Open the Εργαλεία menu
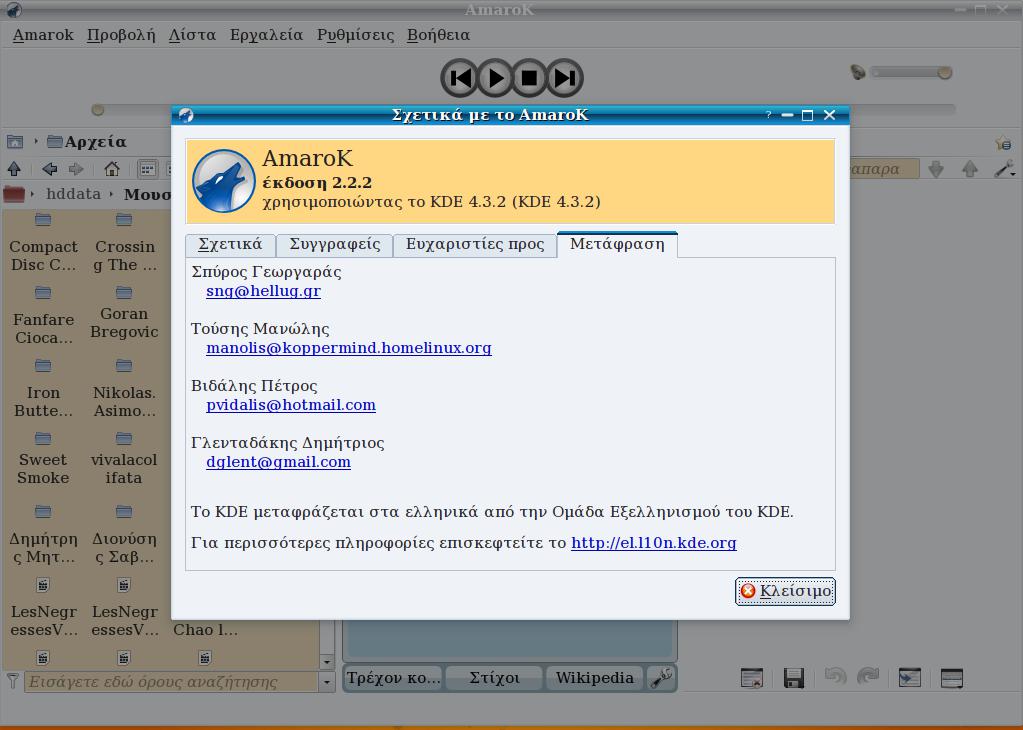 pos(266,35)
